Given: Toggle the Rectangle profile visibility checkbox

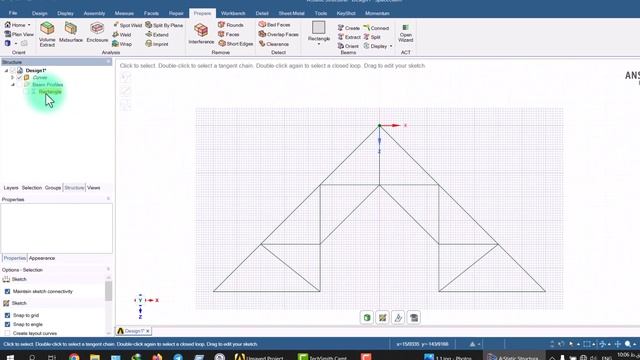Looking at the screenshot, I should click(x=26, y=92).
